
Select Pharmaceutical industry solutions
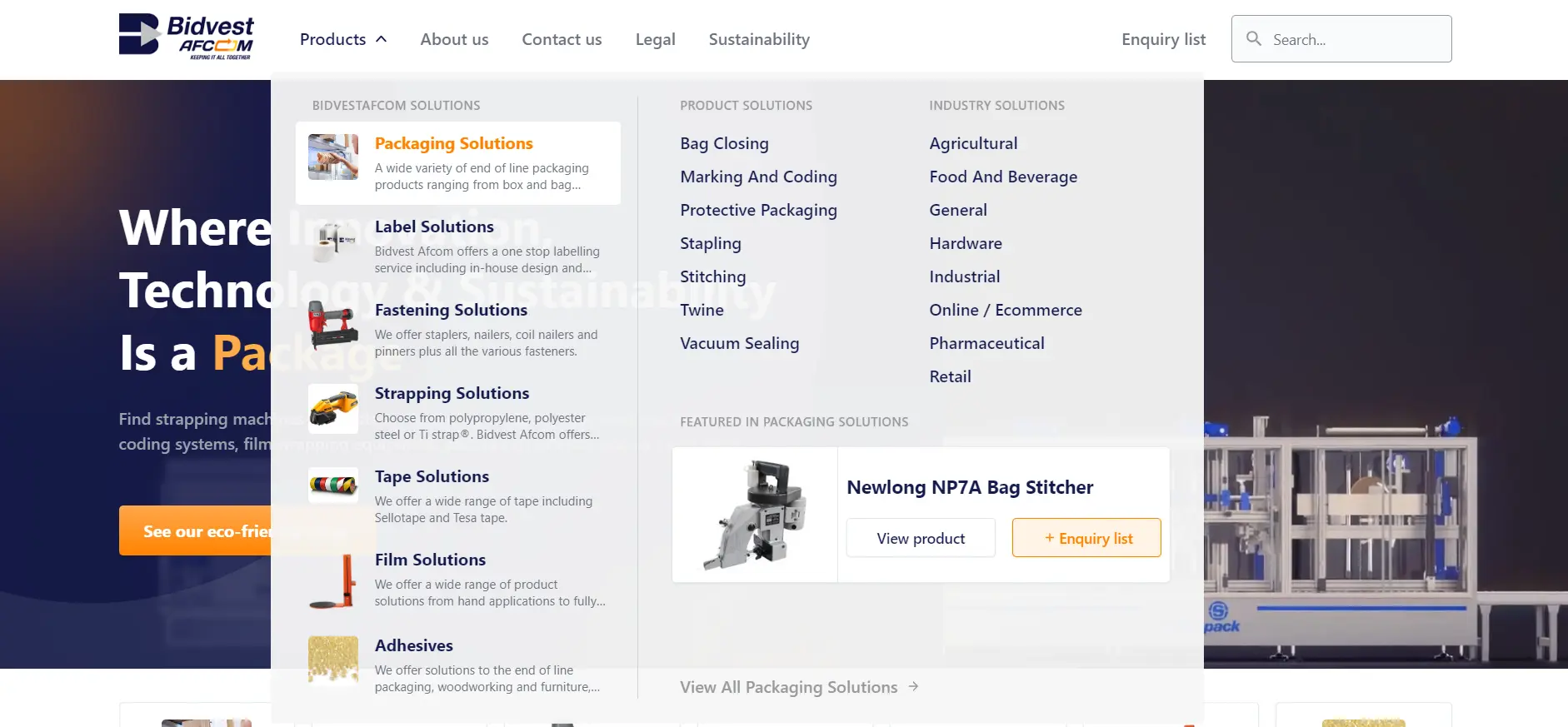click(986, 343)
